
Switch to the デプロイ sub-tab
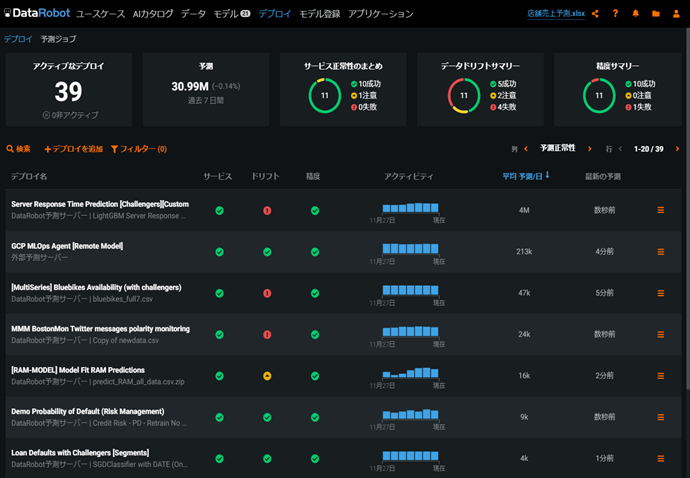(18, 39)
